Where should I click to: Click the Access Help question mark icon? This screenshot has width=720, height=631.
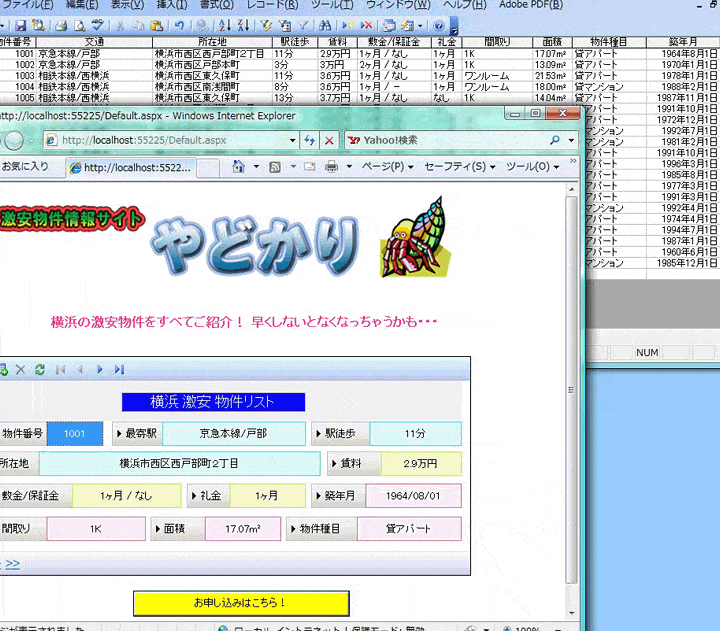[x=439, y=25]
